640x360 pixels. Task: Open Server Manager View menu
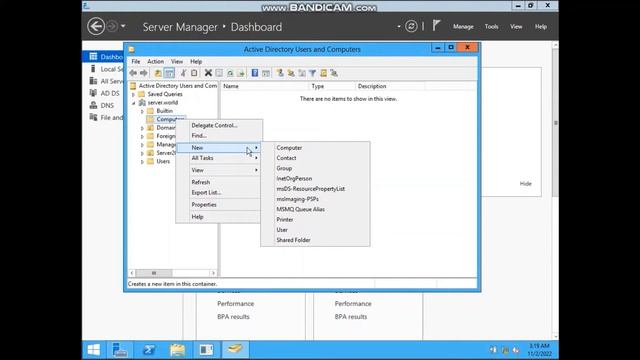click(x=516, y=27)
